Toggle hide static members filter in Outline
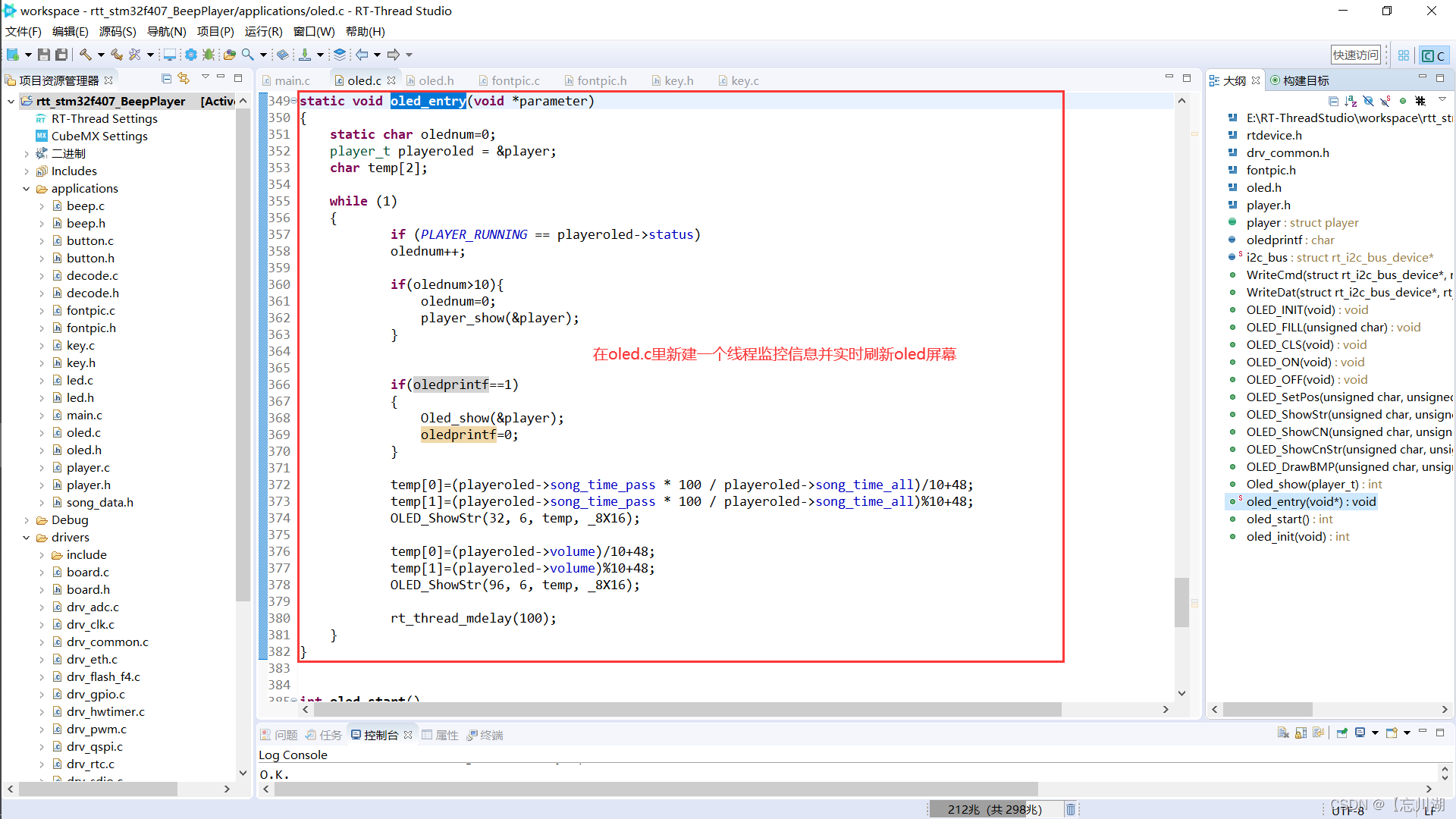Screen dimensions: 1456x819 1385,101
